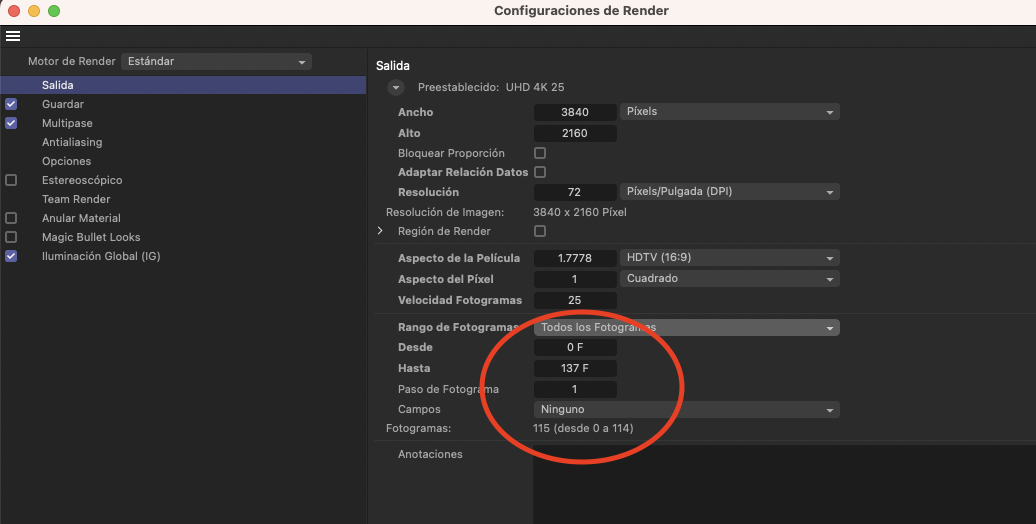Enable the Bloquear Proporción checkbox
Viewport: 1036px width, 524px height.
[x=540, y=153]
